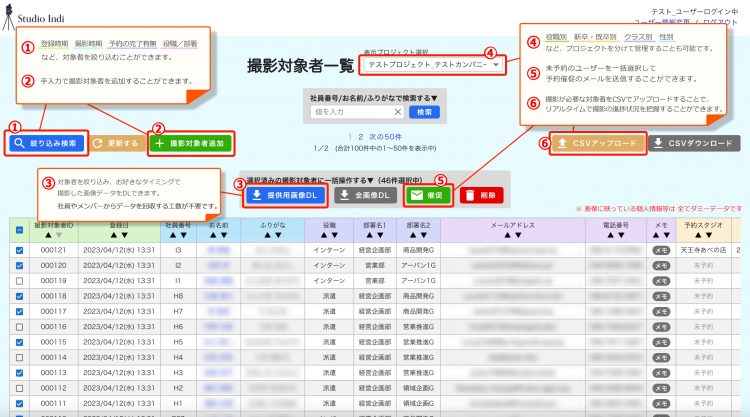
Task: Sort 役職 column ascending
Action: (324, 235)
